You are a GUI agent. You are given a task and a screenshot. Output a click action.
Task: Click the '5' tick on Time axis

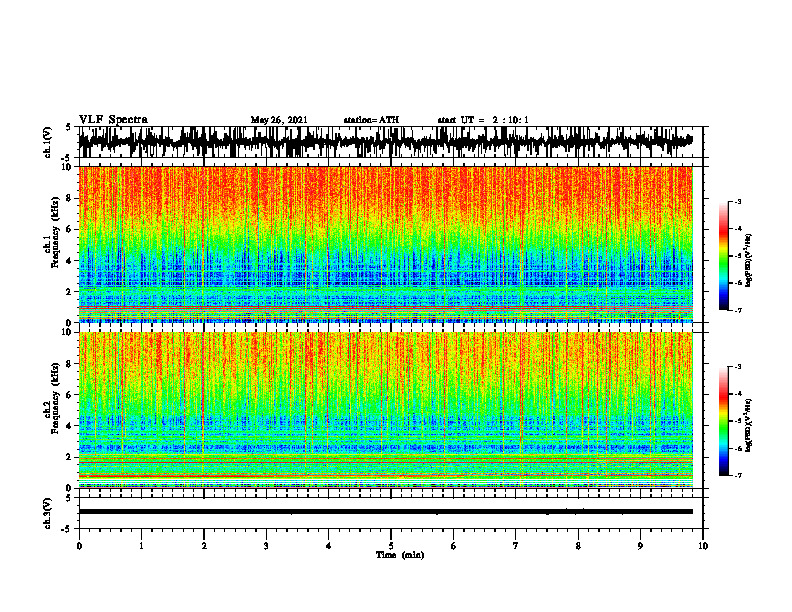tap(391, 545)
